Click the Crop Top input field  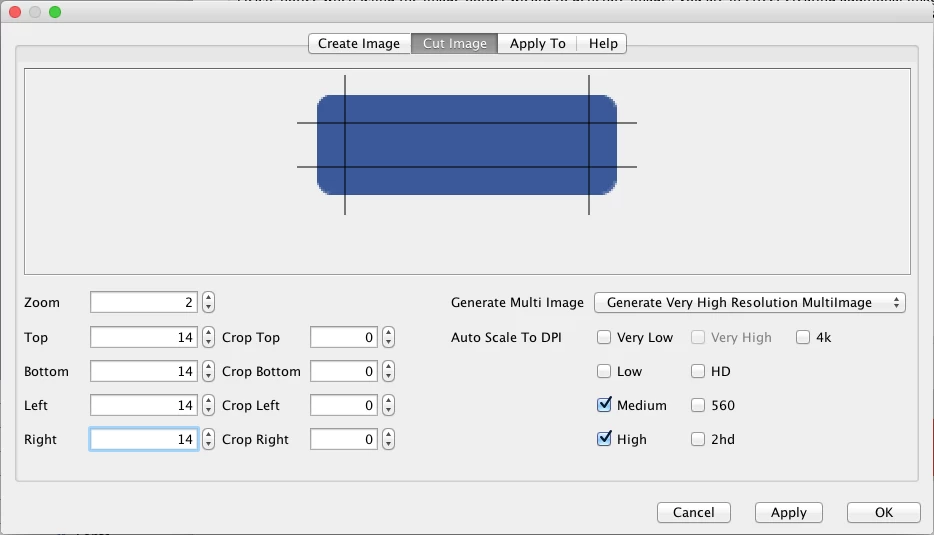click(x=344, y=337)
